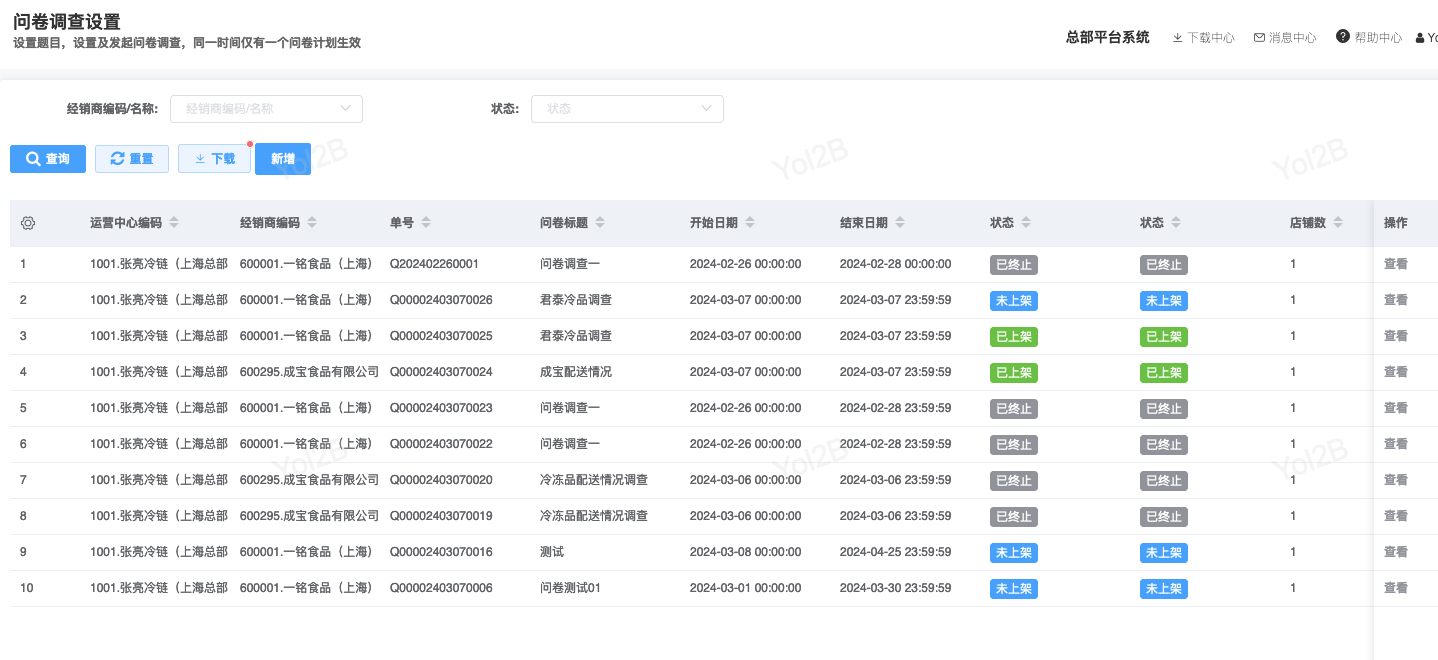Sort by 店铺数 sort icon
Screen dimensions: 1438x660
(x=1338, y=223)
